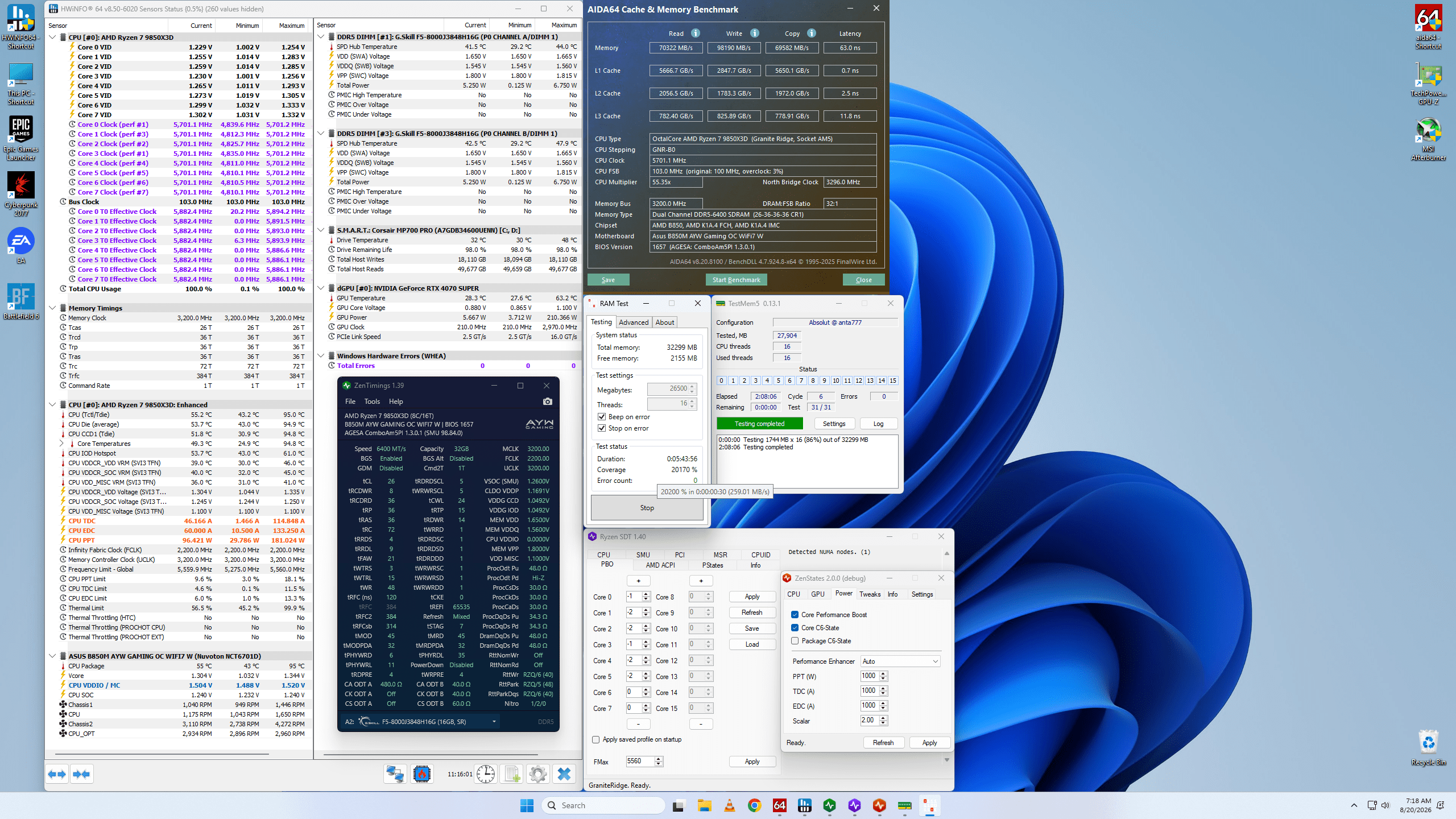Click the flame chip icon in HWiNFO toolbar
Image resolution: width=1456 pixels, height=819 pixels.
pyautogui.click(x=422, y=774)
